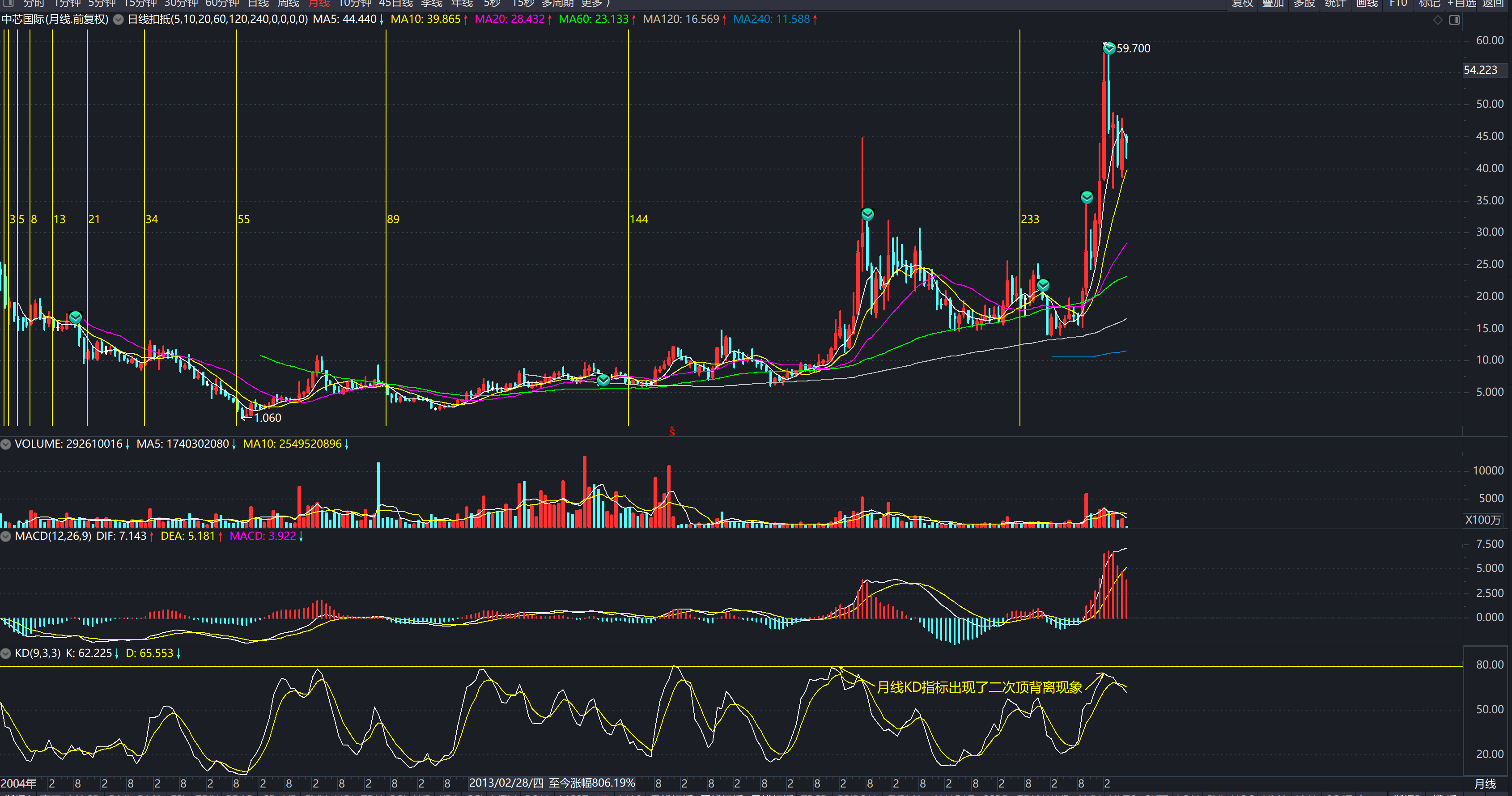Image resolution: width=1512 pixels, height=796 pixels.
Task: Select the Fibonacci time line labeled 21
Action: (x=88, y=228)
